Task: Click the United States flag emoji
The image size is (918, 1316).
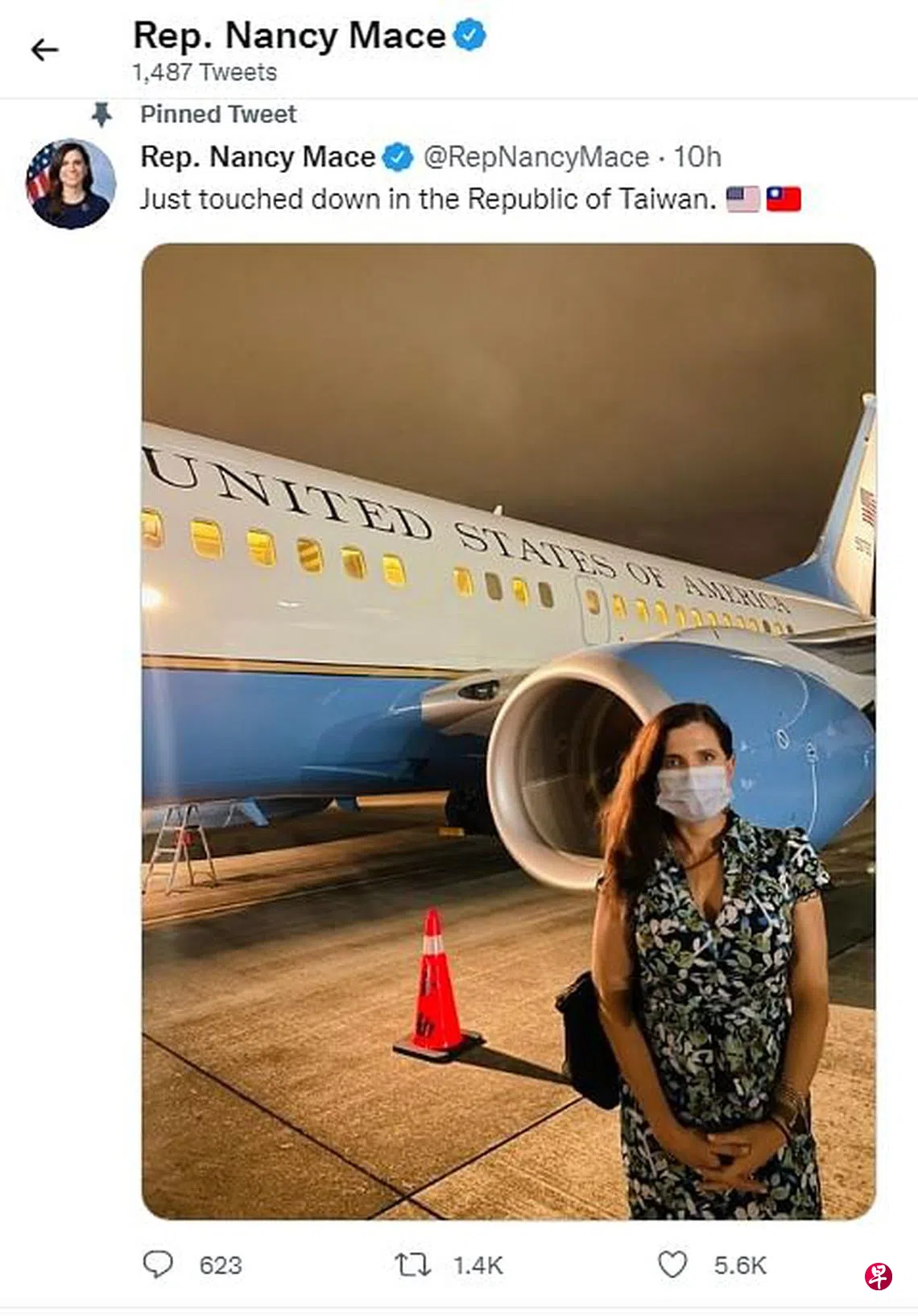Action: tap(742, 199)
